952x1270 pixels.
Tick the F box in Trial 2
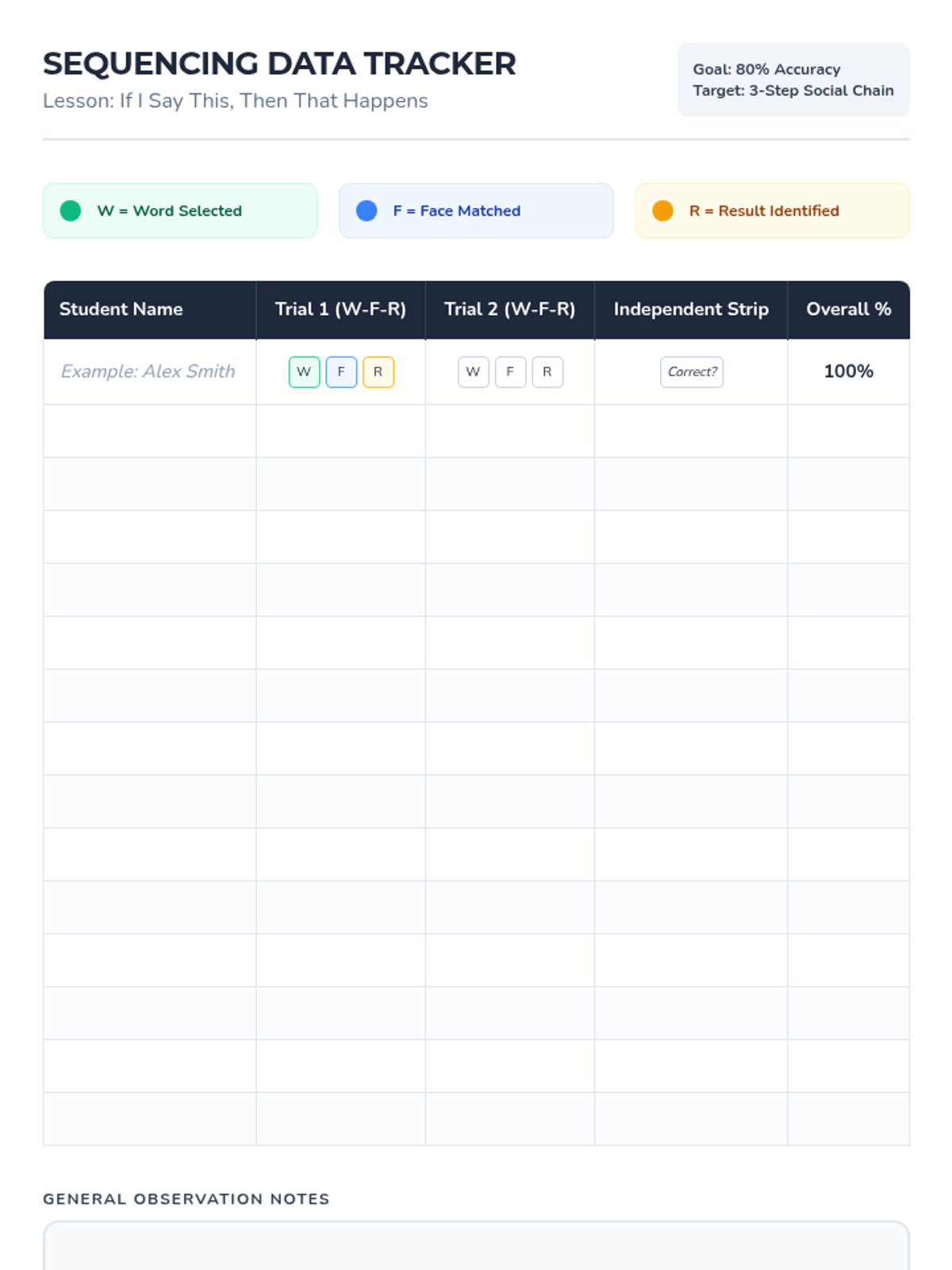(510, 371)
